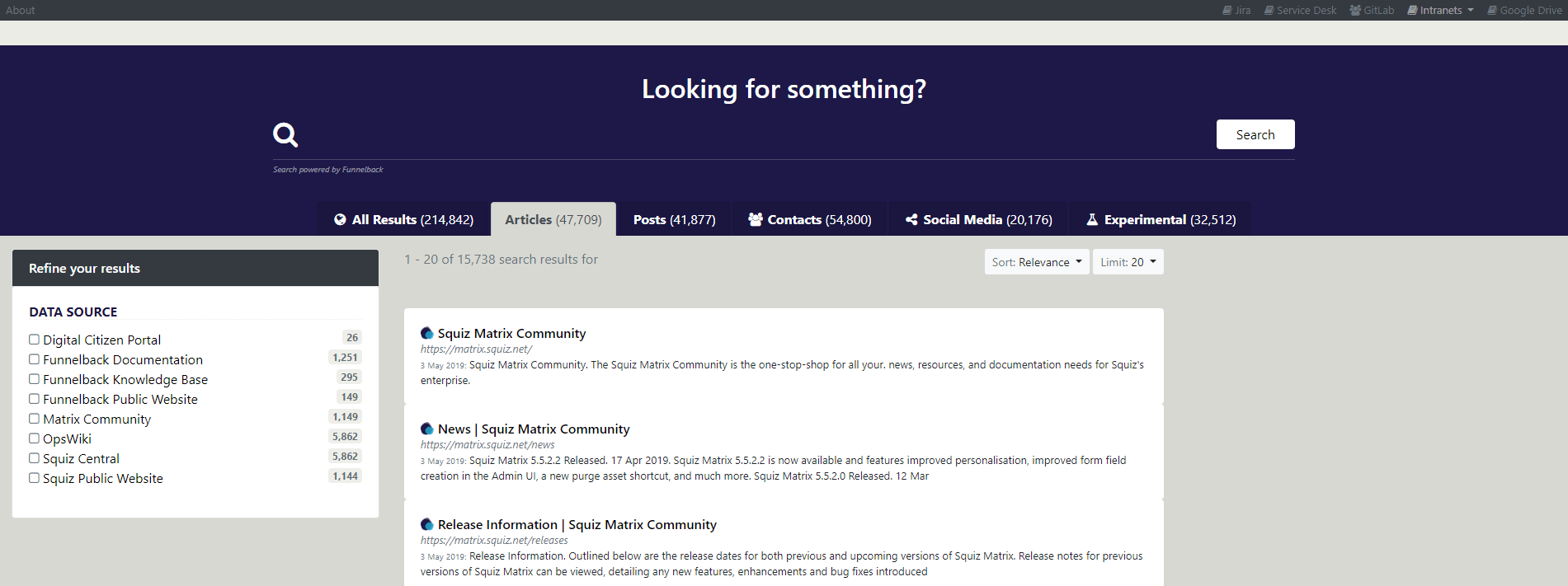Click the Release Information result favicon
The width and height of the screenshot is (1568, 586).
(426, 525)
